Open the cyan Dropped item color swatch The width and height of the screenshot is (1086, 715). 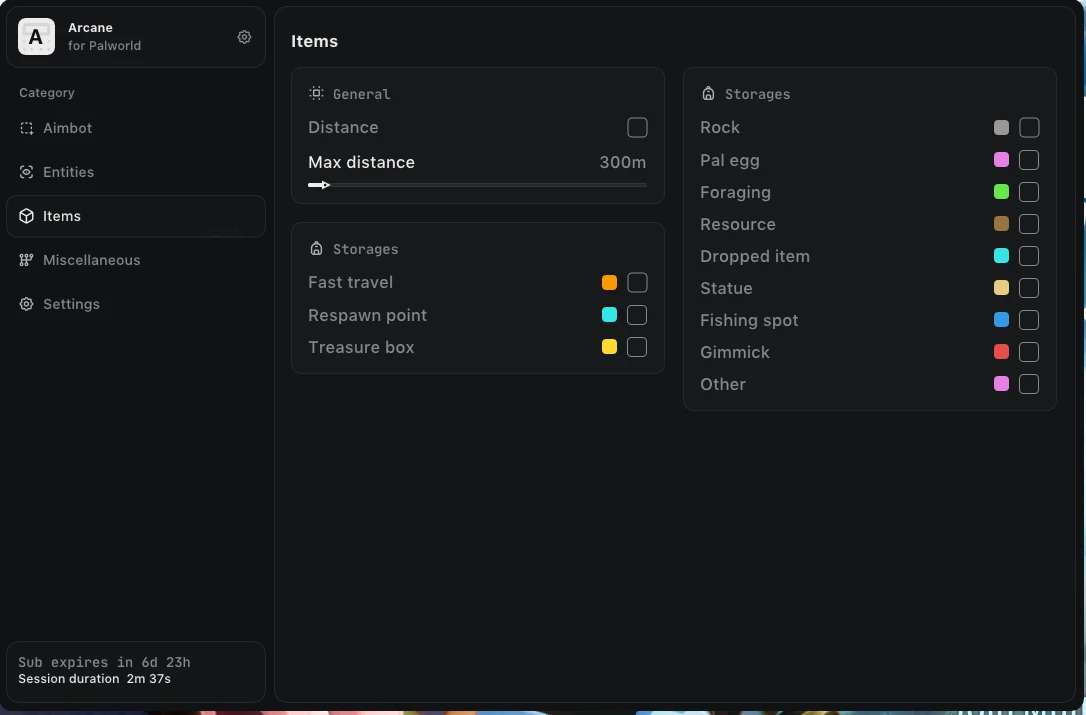[x=1002, y=256]
